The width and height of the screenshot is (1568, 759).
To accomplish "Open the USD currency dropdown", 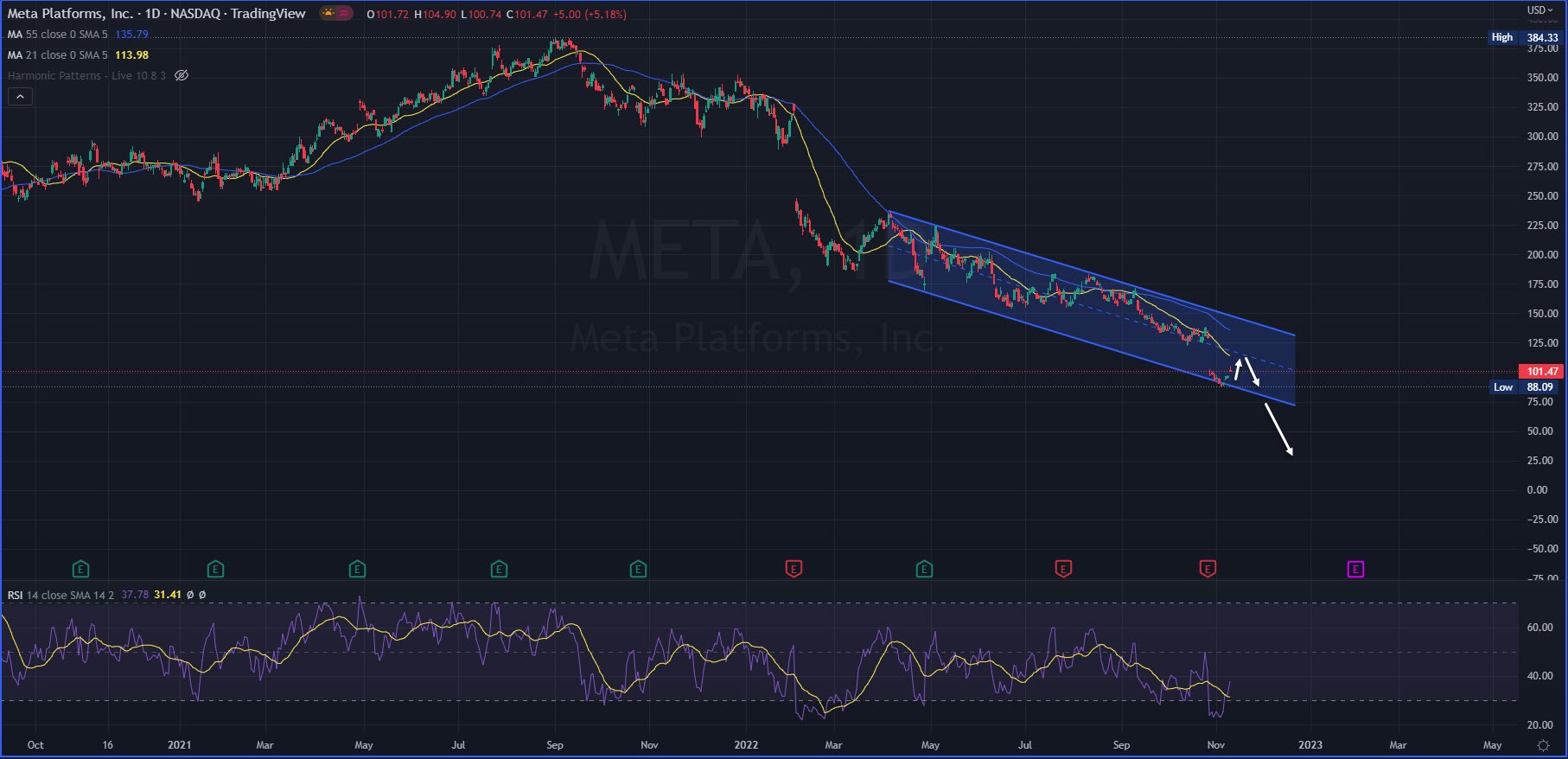I will [x=1539, y=10].
